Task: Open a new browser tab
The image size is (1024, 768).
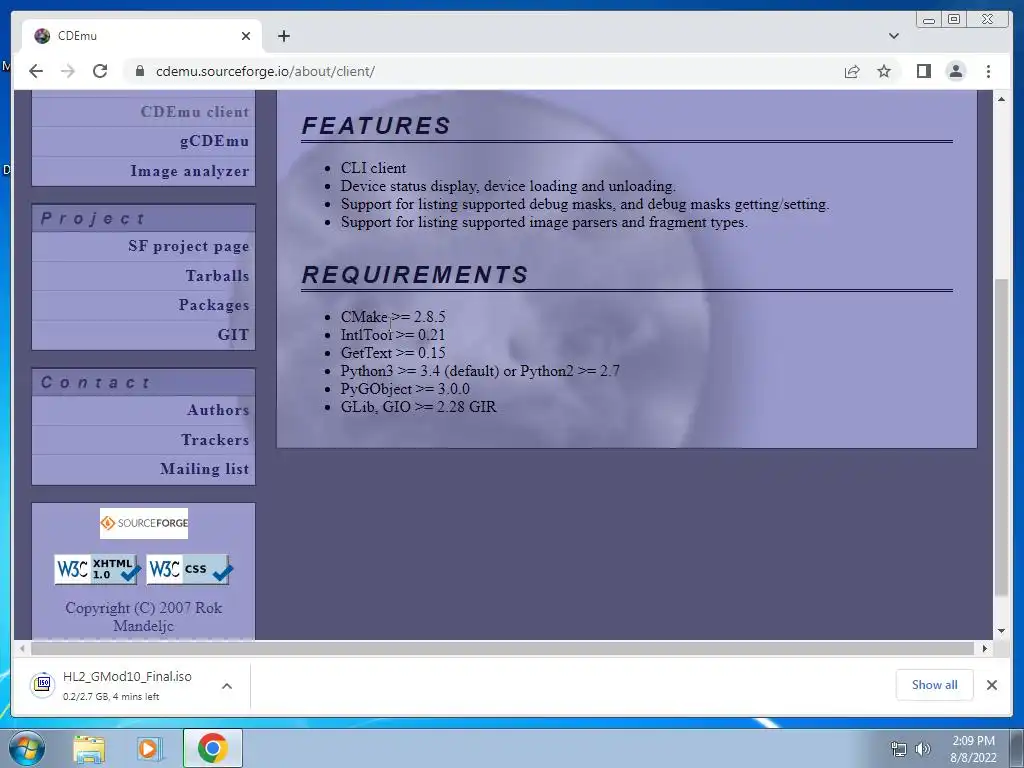Action: (283, 36)
